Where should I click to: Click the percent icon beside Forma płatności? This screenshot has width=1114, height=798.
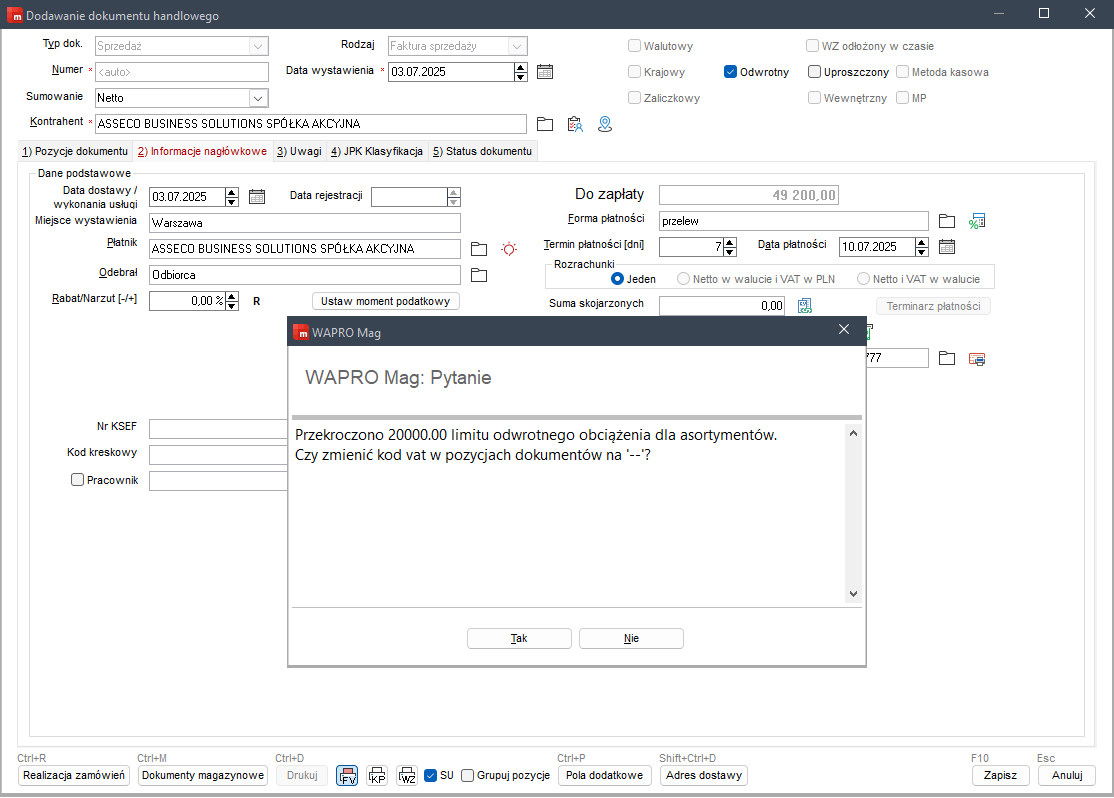[x=977, y=221]
